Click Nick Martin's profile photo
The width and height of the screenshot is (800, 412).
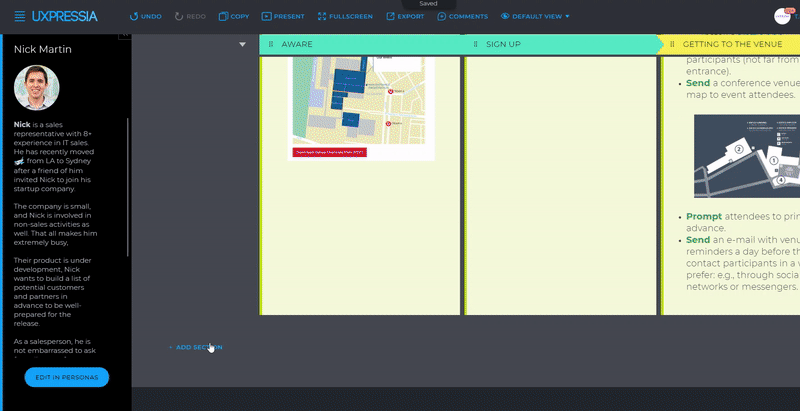point(37,88)
